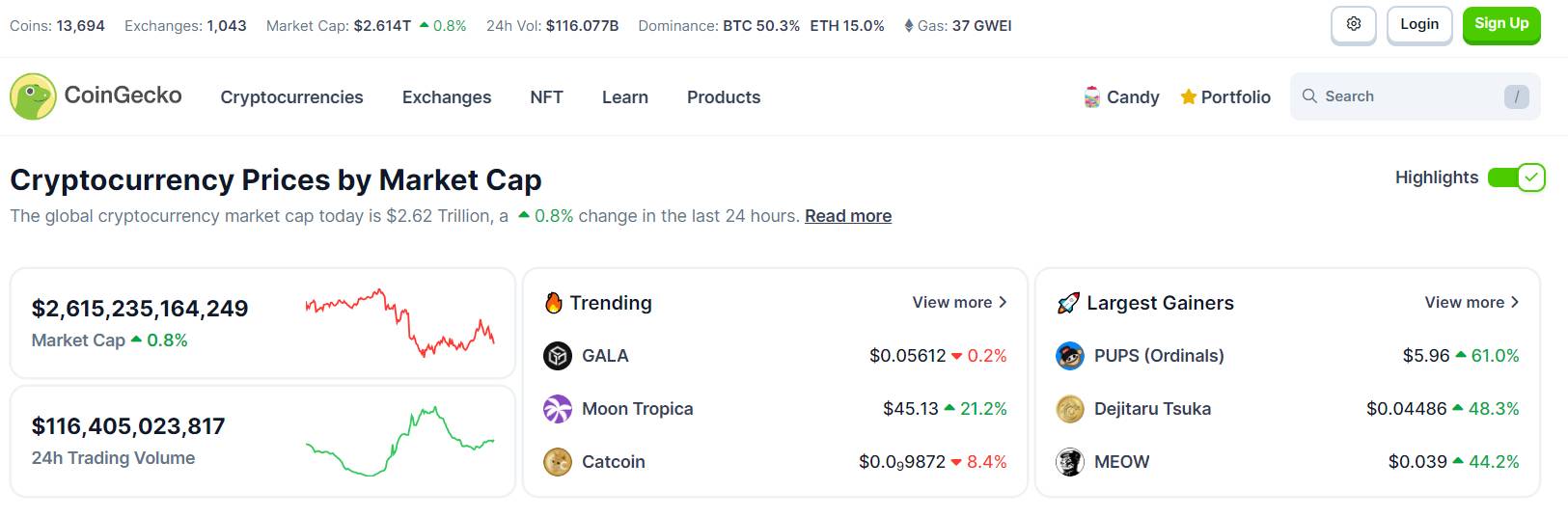The width and height of the screenshot is (1568, 517).
Task: Click the Catcoin coin icon
Action: [558, 462]
